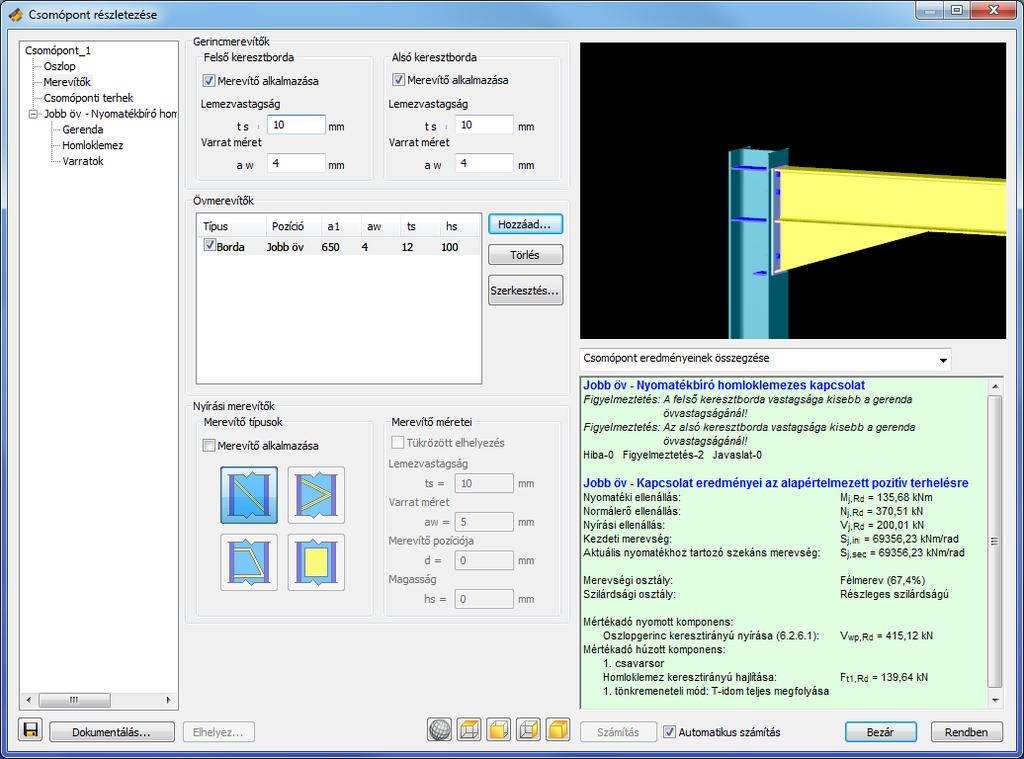
Task: Click the 650 cell in Borda row
Action: (x=330, y=247)
